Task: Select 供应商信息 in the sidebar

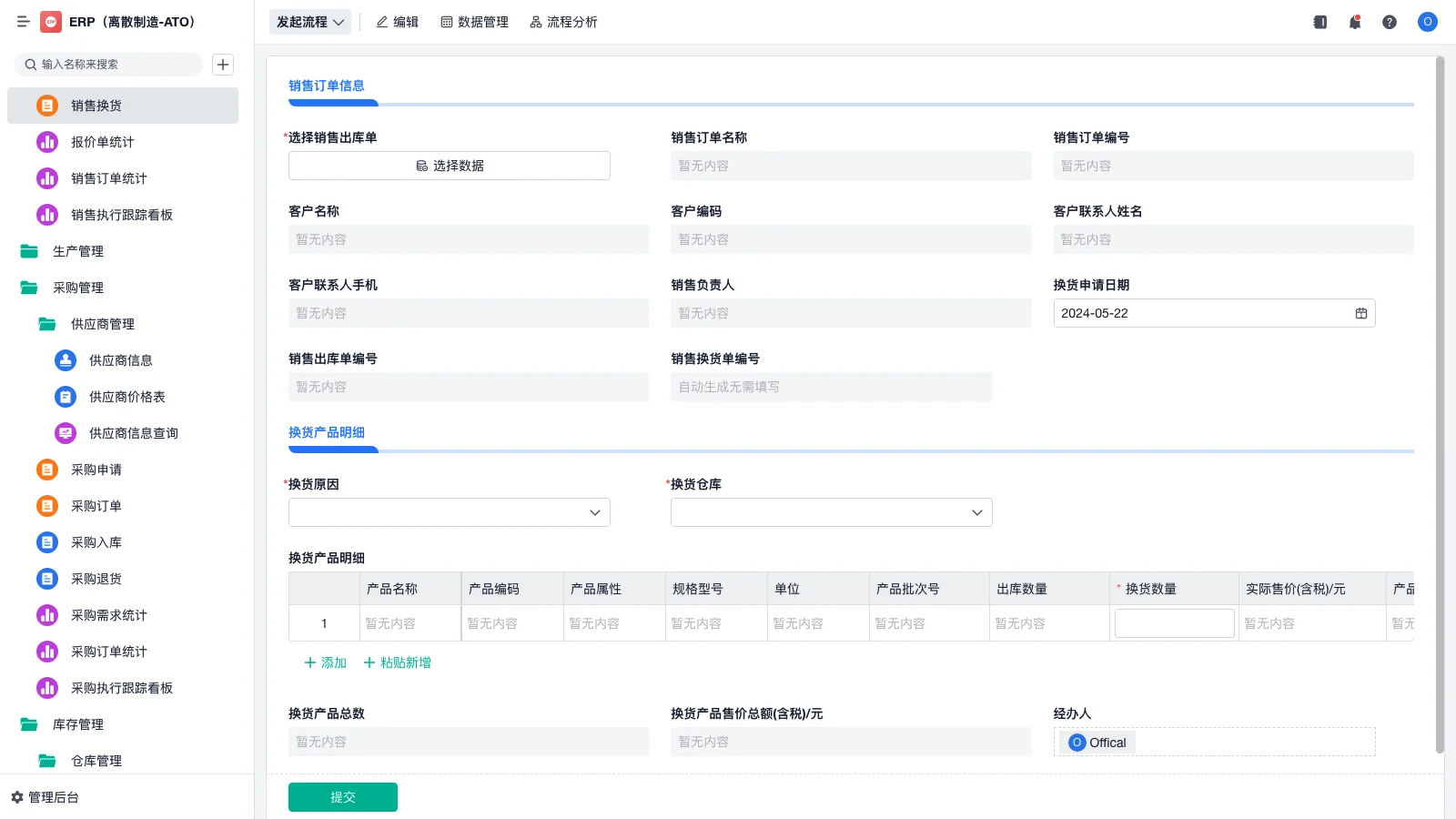Action: 117,360
